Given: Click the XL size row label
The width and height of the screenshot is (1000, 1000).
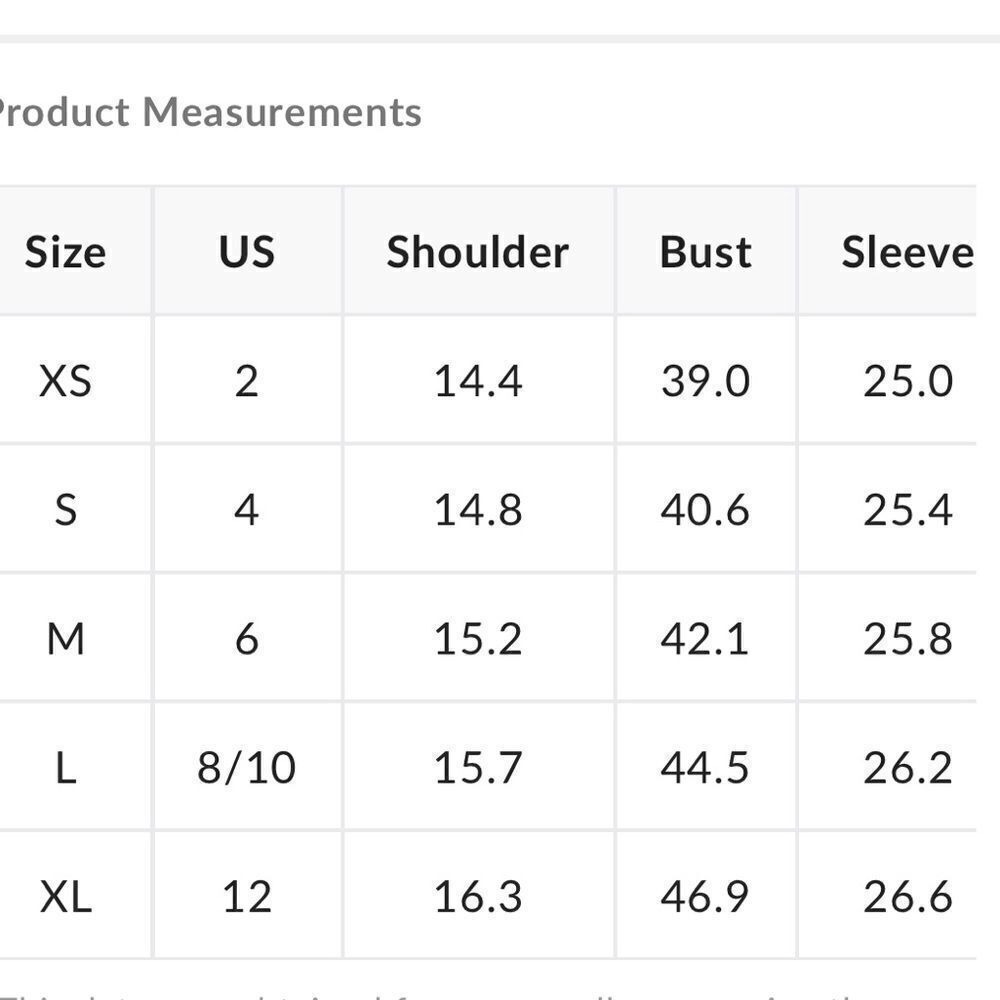Looking at the screenshot, I should tap(66, 897).
